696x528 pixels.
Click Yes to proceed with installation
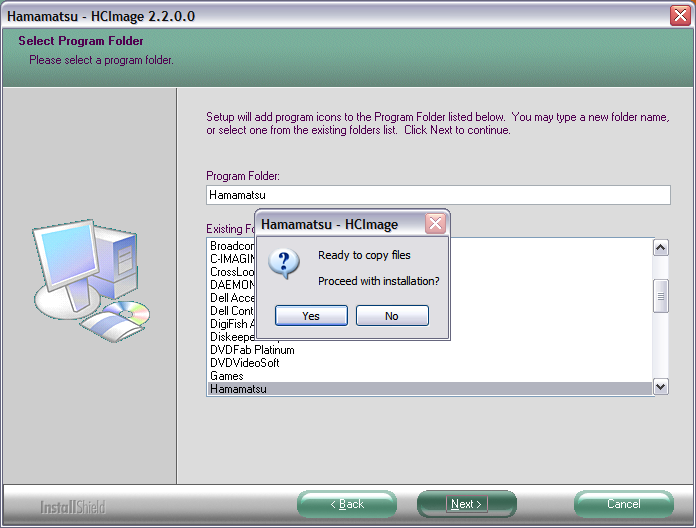(x=311, y=315)
